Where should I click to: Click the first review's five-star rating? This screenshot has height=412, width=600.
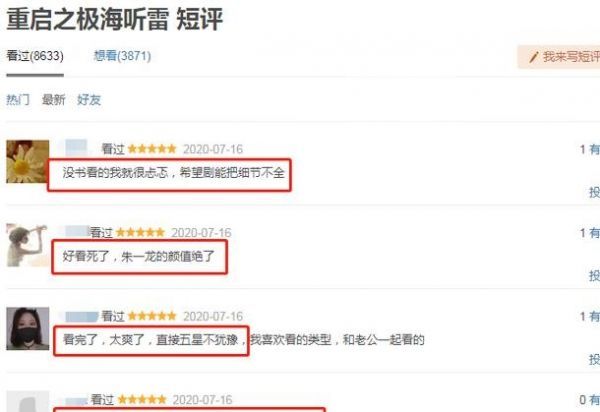pos(152,148)
